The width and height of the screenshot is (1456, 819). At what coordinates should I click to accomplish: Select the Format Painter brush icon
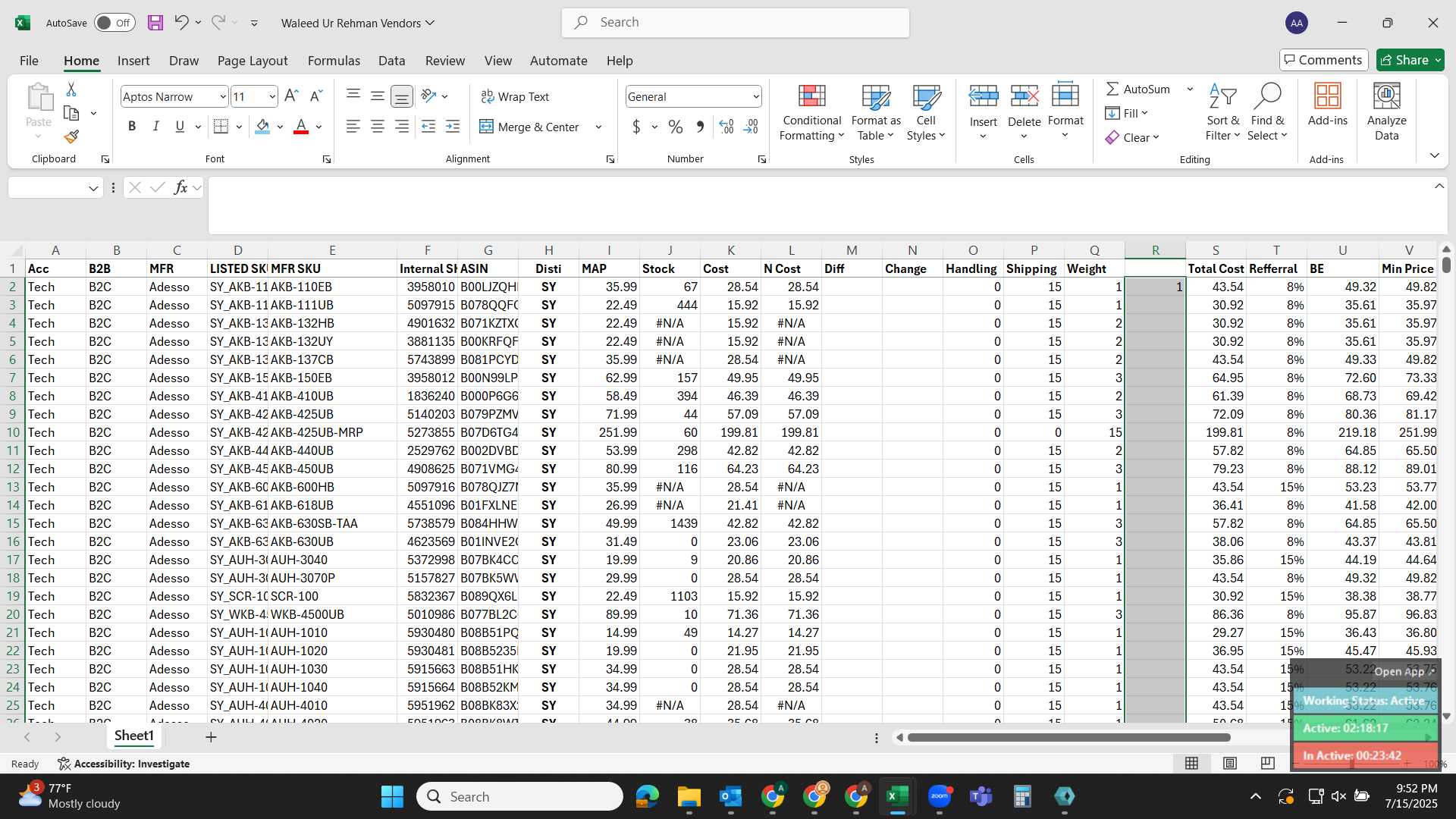point(71,136)
